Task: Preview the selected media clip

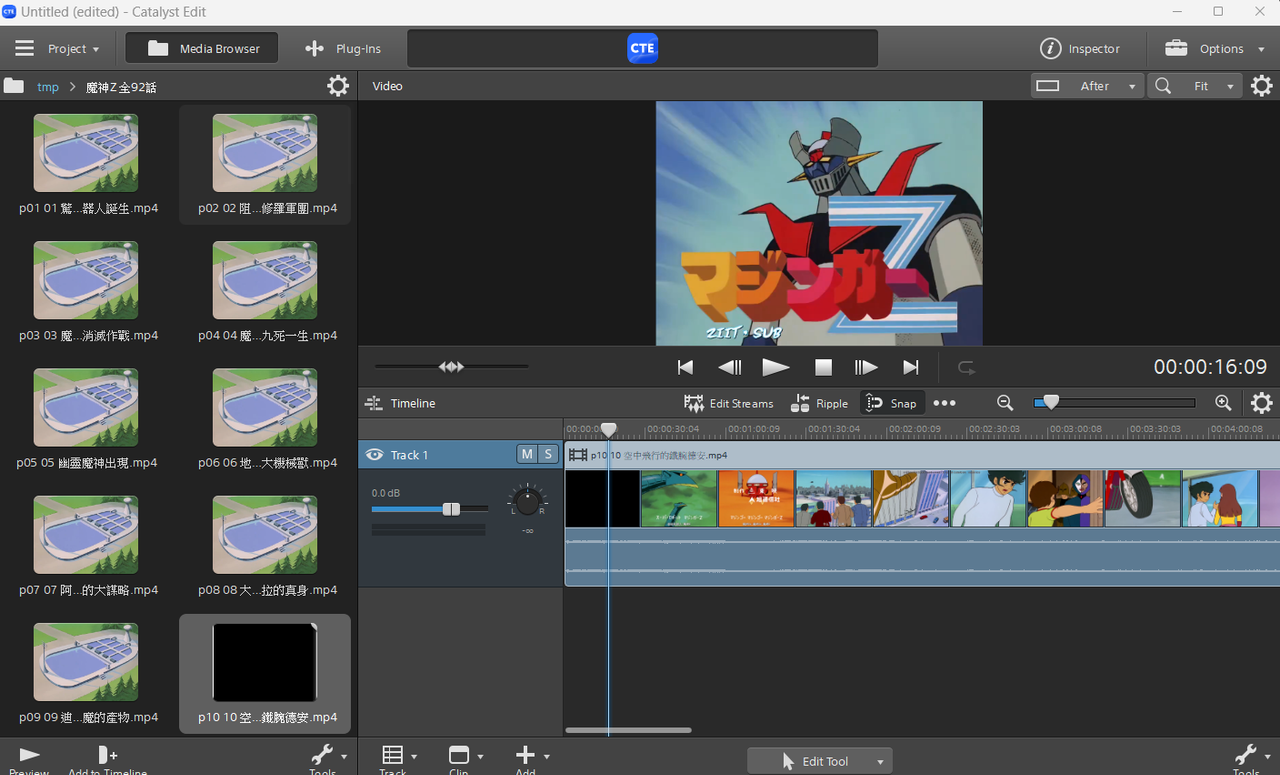Action: (29, 759)
